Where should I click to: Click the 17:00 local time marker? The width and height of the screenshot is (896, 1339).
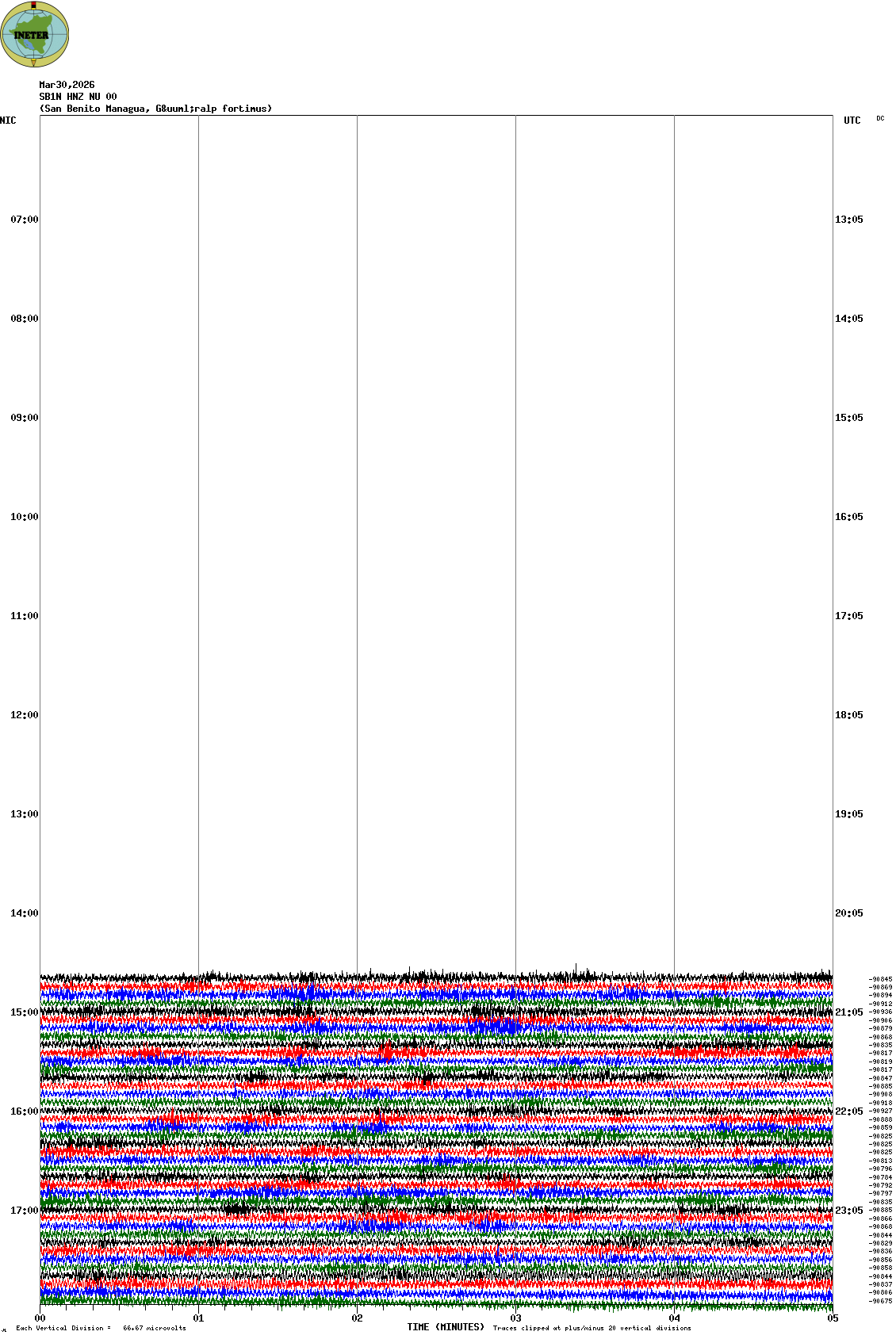click(24, 1211)
